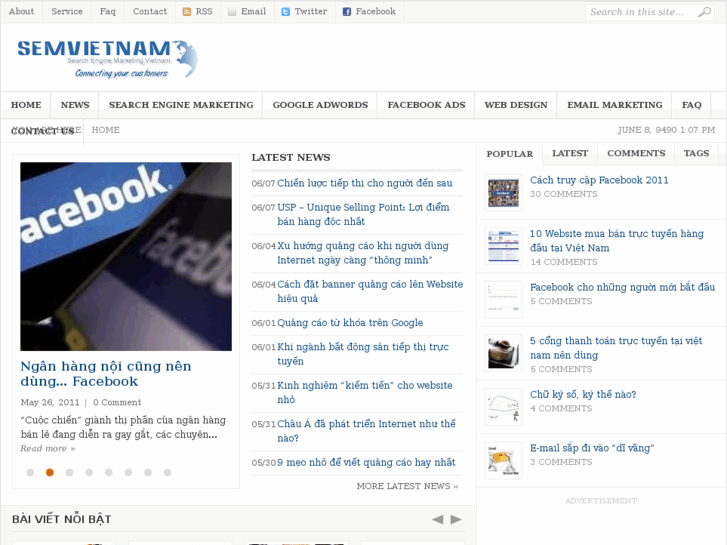This screenshot has height=545, width=727.
Task: Click '30 COMMENTS' under Facebook 2011 post
Action: tap(564, 194)
